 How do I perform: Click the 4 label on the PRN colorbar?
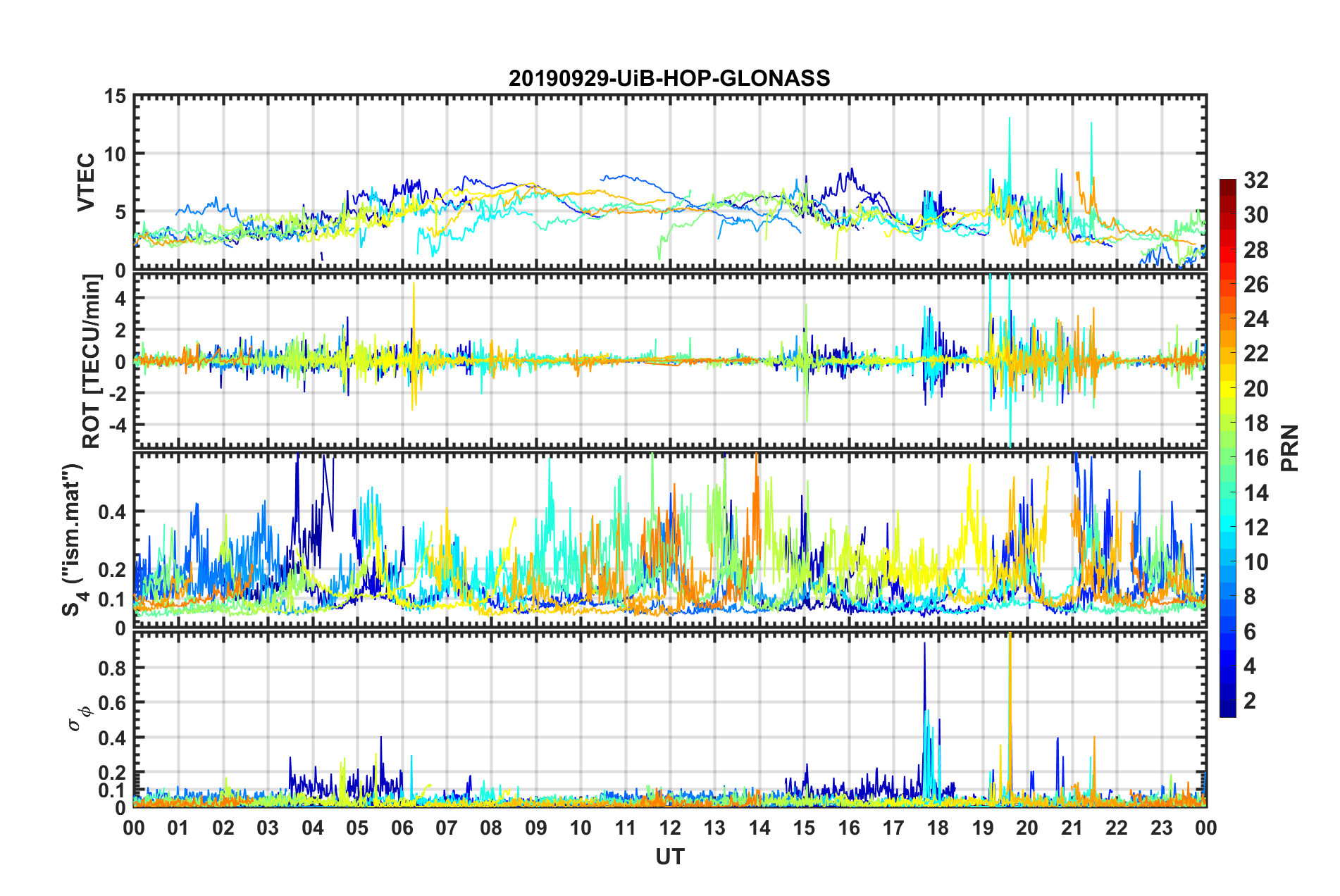pos(1250,666)
